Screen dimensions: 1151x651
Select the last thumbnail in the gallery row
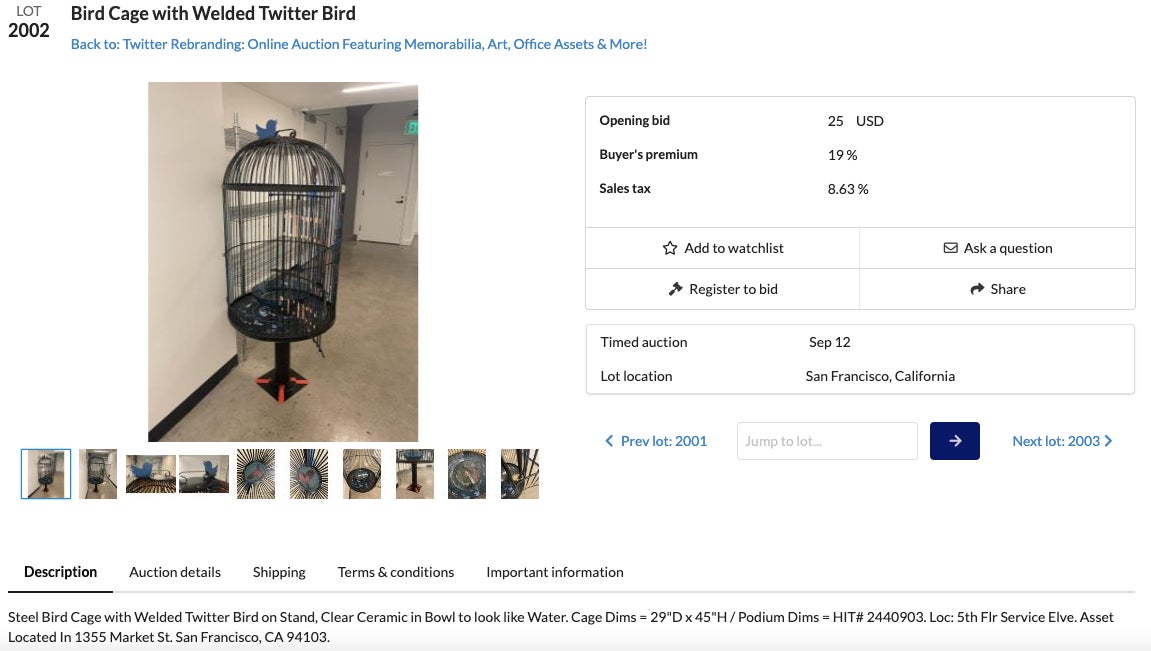coord(520,474)
